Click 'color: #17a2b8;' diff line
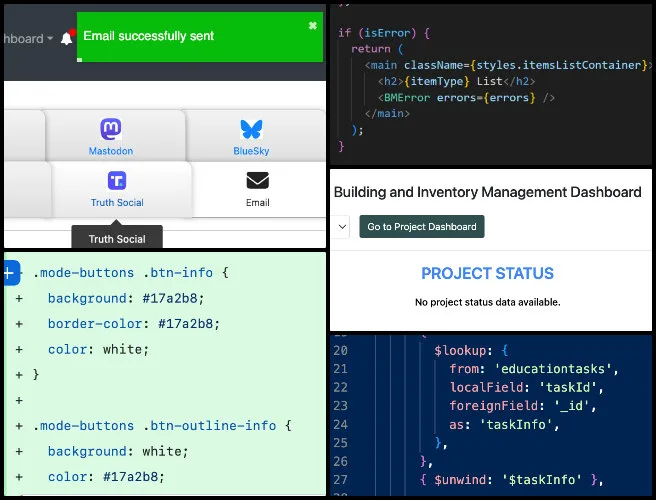This screenshot has height=500, width=656. click(x=106, y=477)
